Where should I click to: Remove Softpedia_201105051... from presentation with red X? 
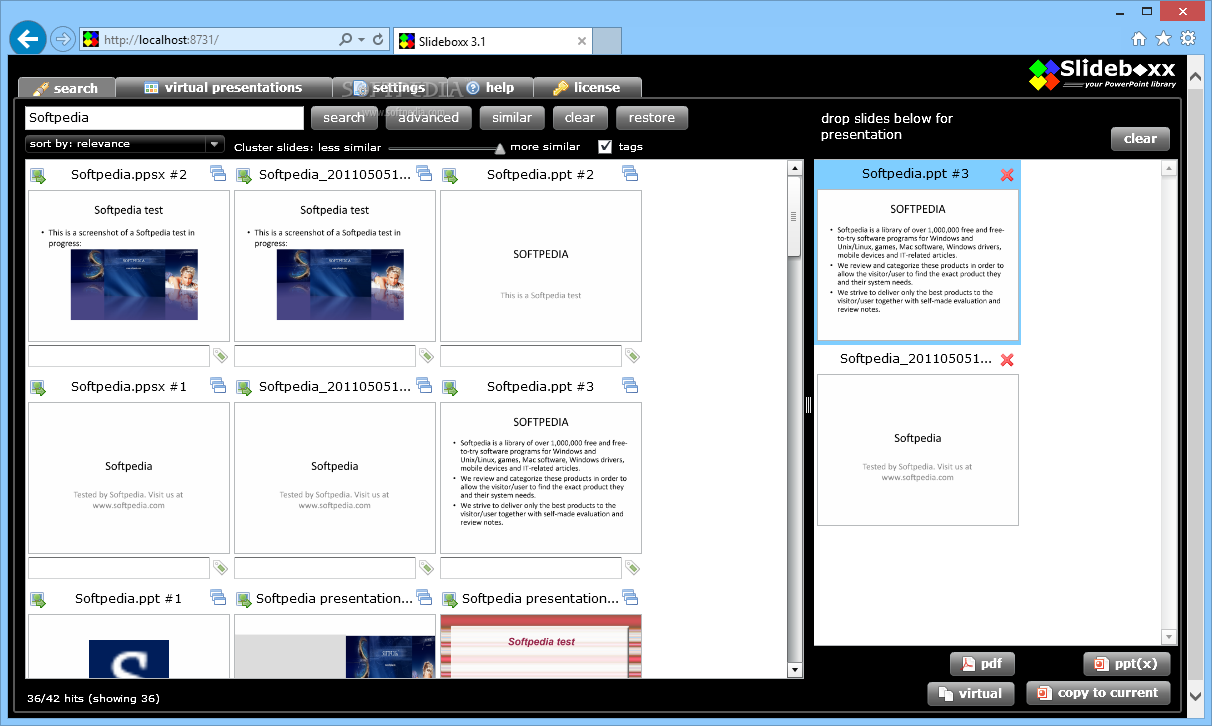(x=1007, y=360)
